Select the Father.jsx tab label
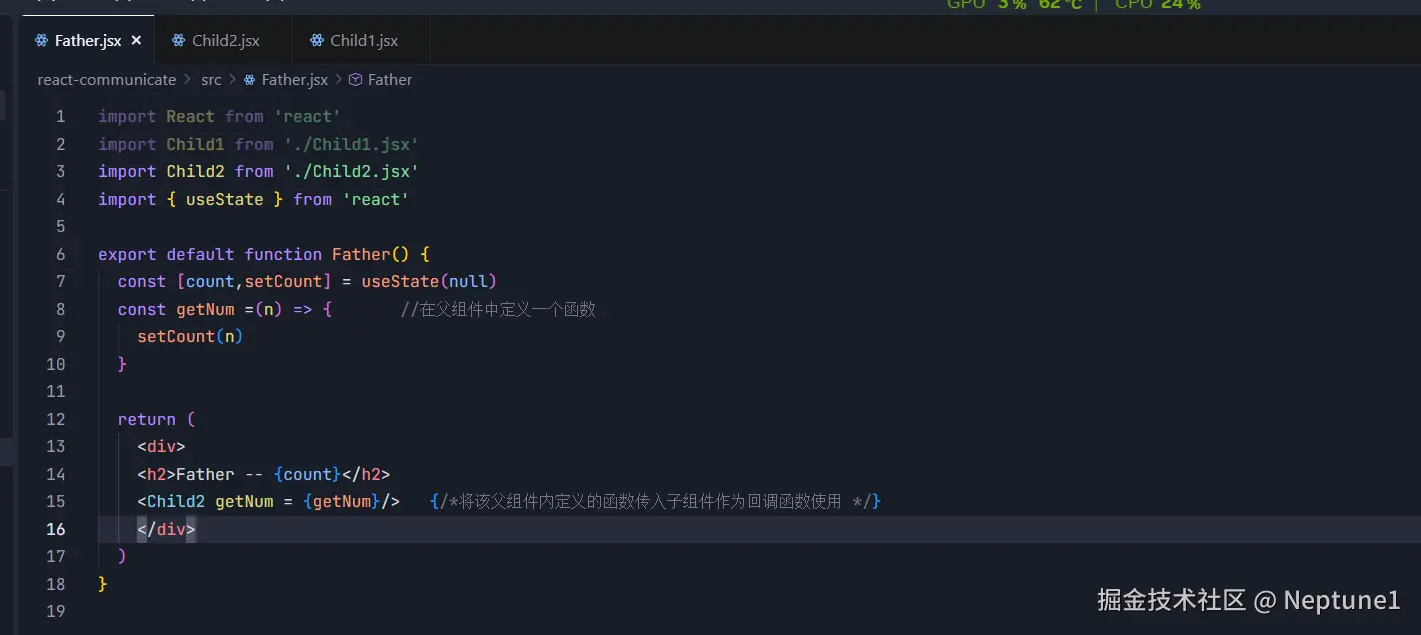The height and width of the screenshot is (635, 1421). 88,41
